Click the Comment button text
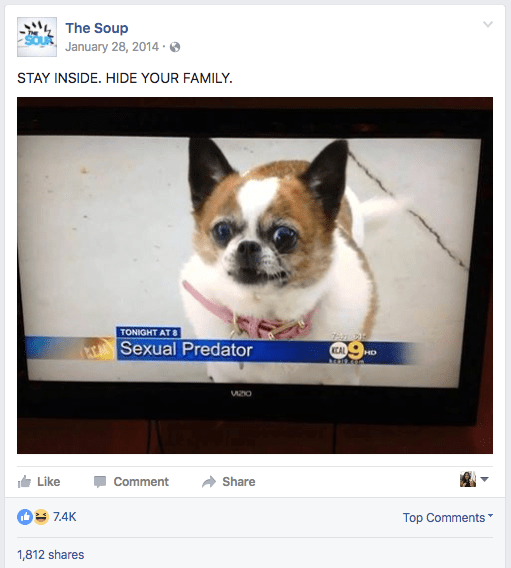Viewport: 511px width, 568px height. pos(141,482)
